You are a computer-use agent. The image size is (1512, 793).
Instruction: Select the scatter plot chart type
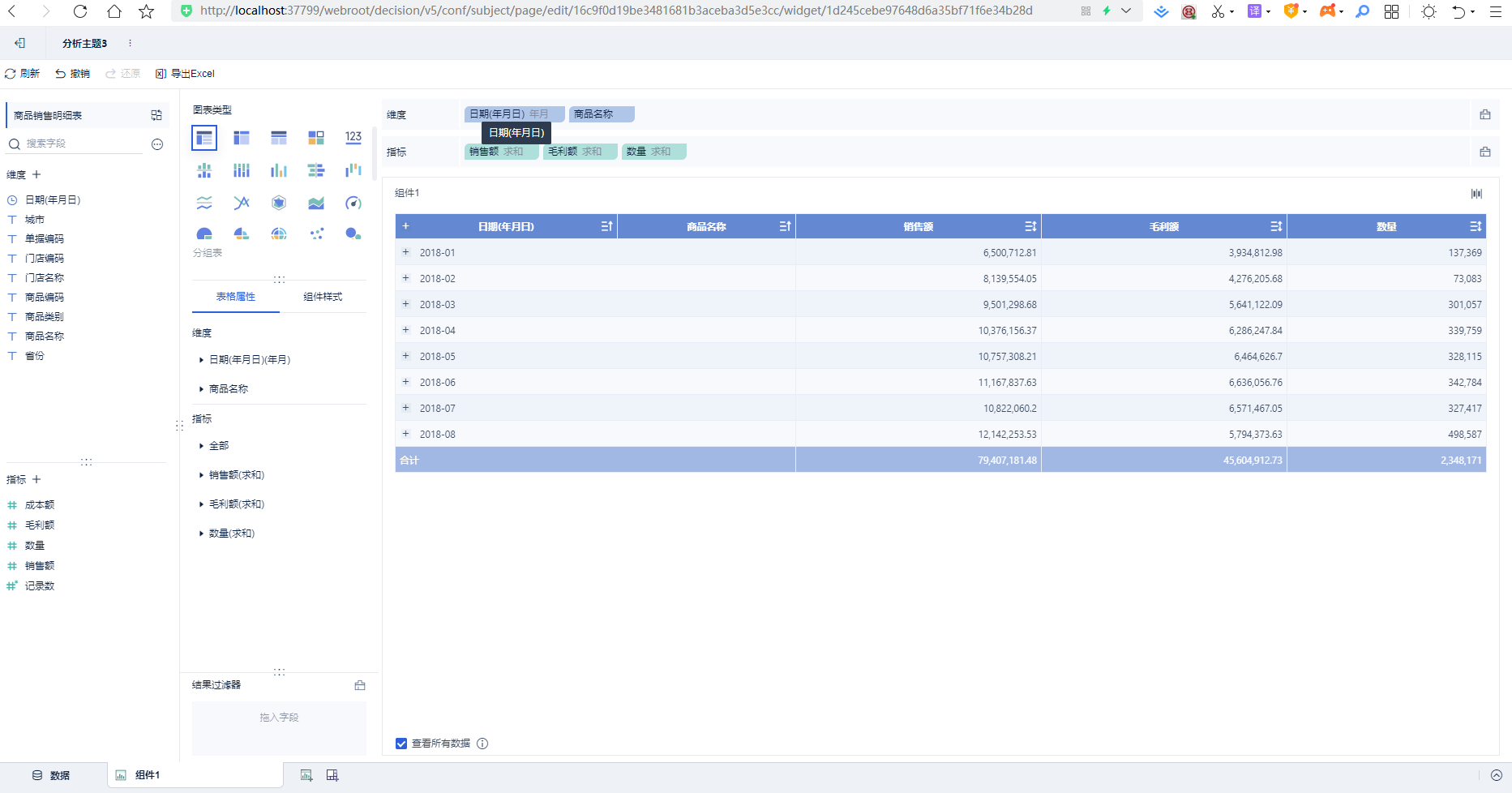pos(316,234)
